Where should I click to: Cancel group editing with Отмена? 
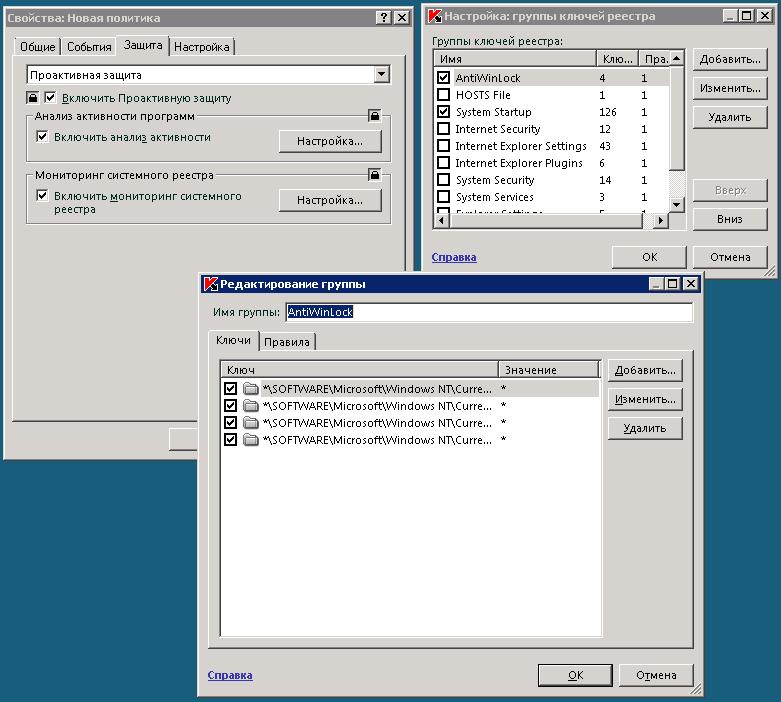[656, 675]
